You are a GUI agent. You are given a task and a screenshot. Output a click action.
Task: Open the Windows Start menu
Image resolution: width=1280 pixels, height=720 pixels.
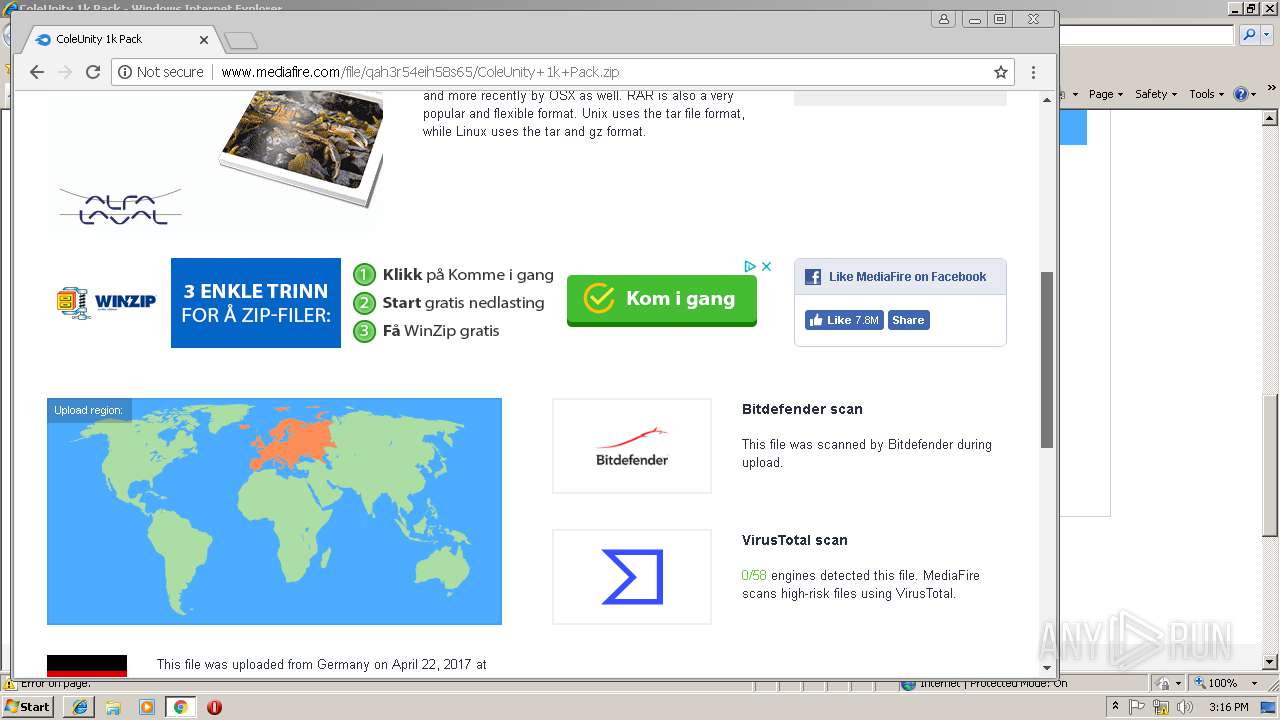coord(28,706)
